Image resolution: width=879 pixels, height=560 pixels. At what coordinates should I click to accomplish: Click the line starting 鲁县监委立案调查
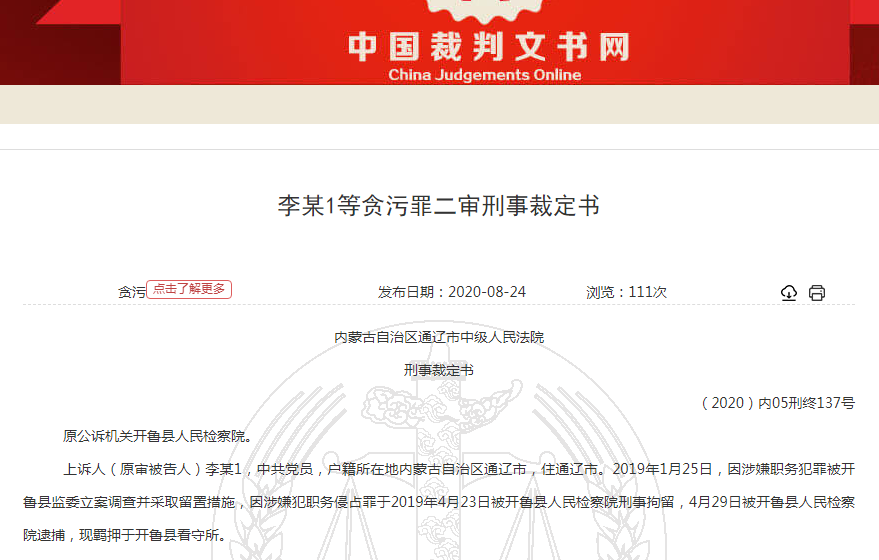click(439, 502)
